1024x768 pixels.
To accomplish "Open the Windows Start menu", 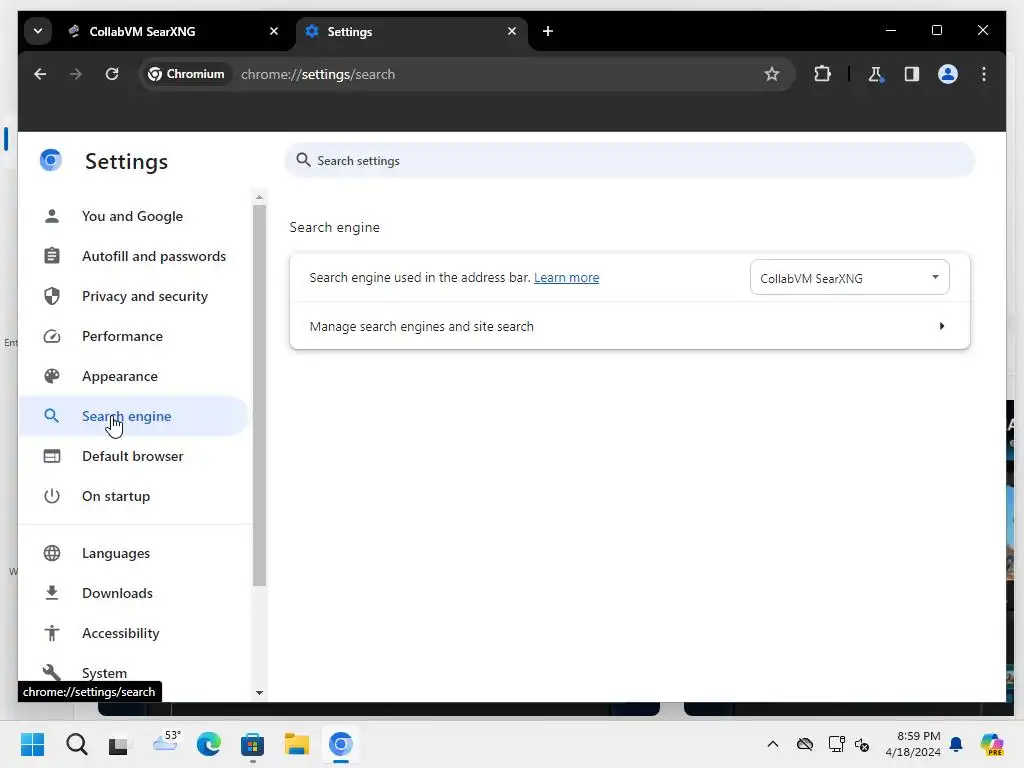I will (32, 744).
